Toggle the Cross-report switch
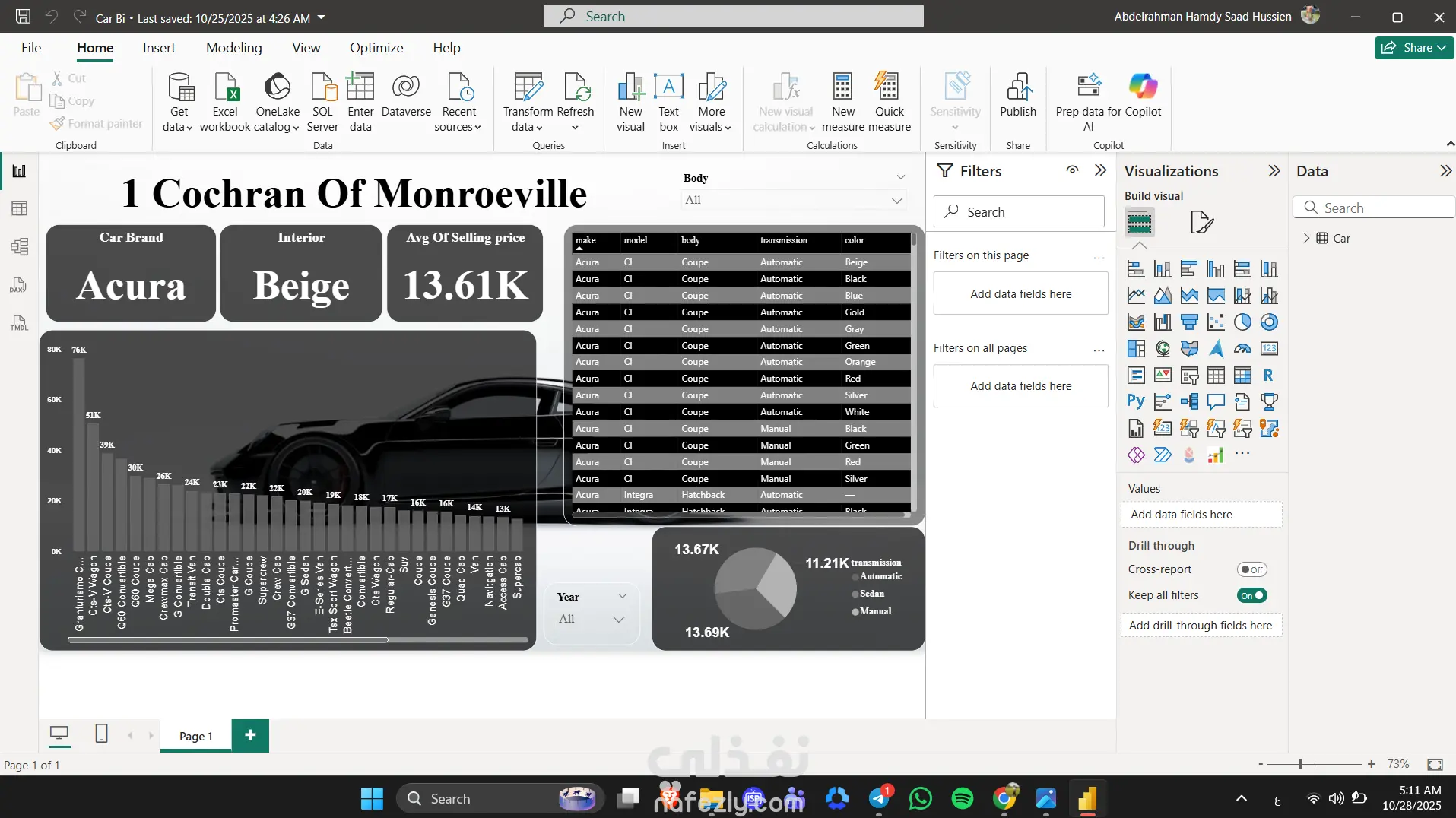Image resolution: width=1456 pixels, height=818 pixels. tap(1251, 569)
